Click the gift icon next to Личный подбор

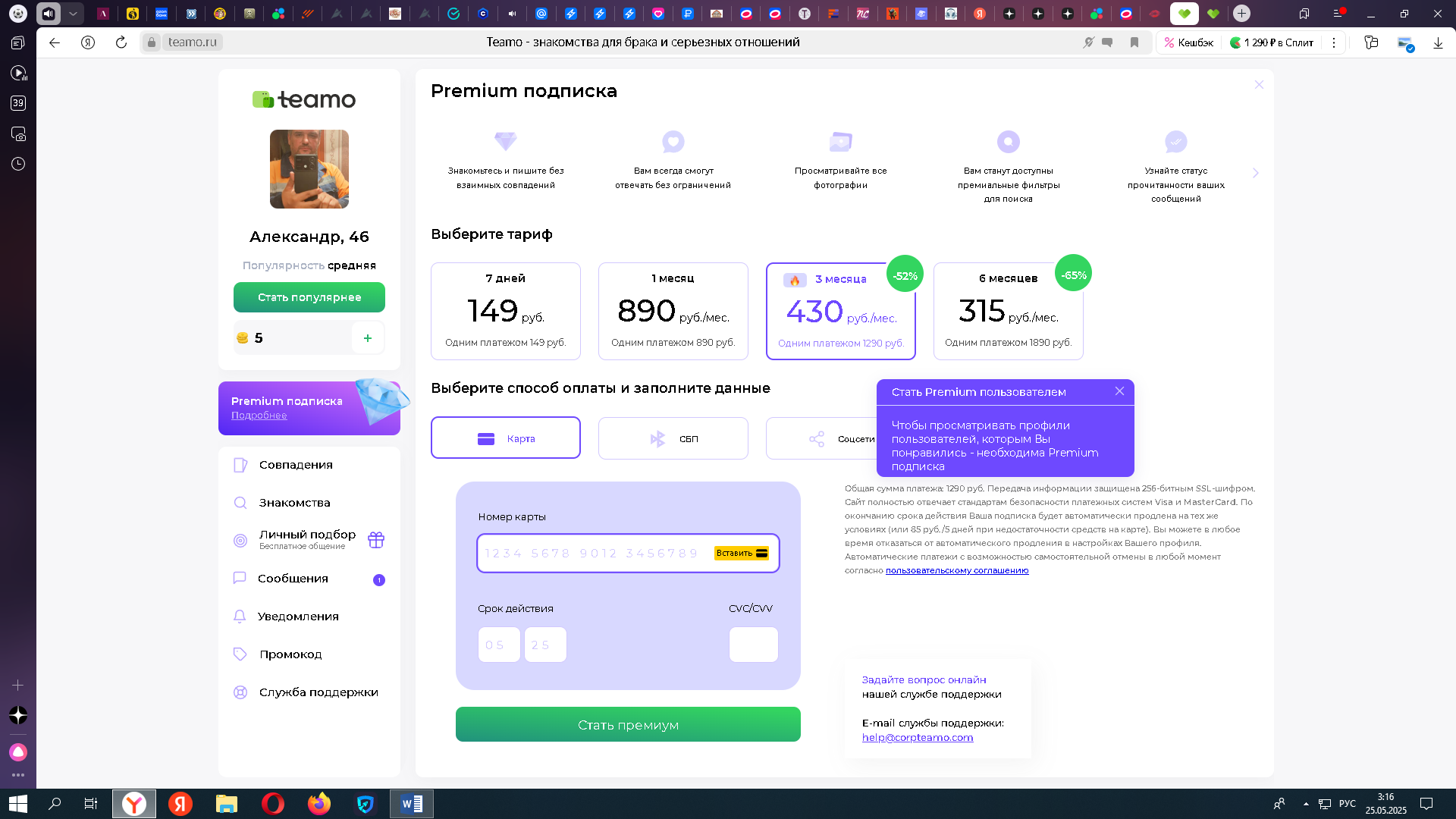[x=376, y=540]
